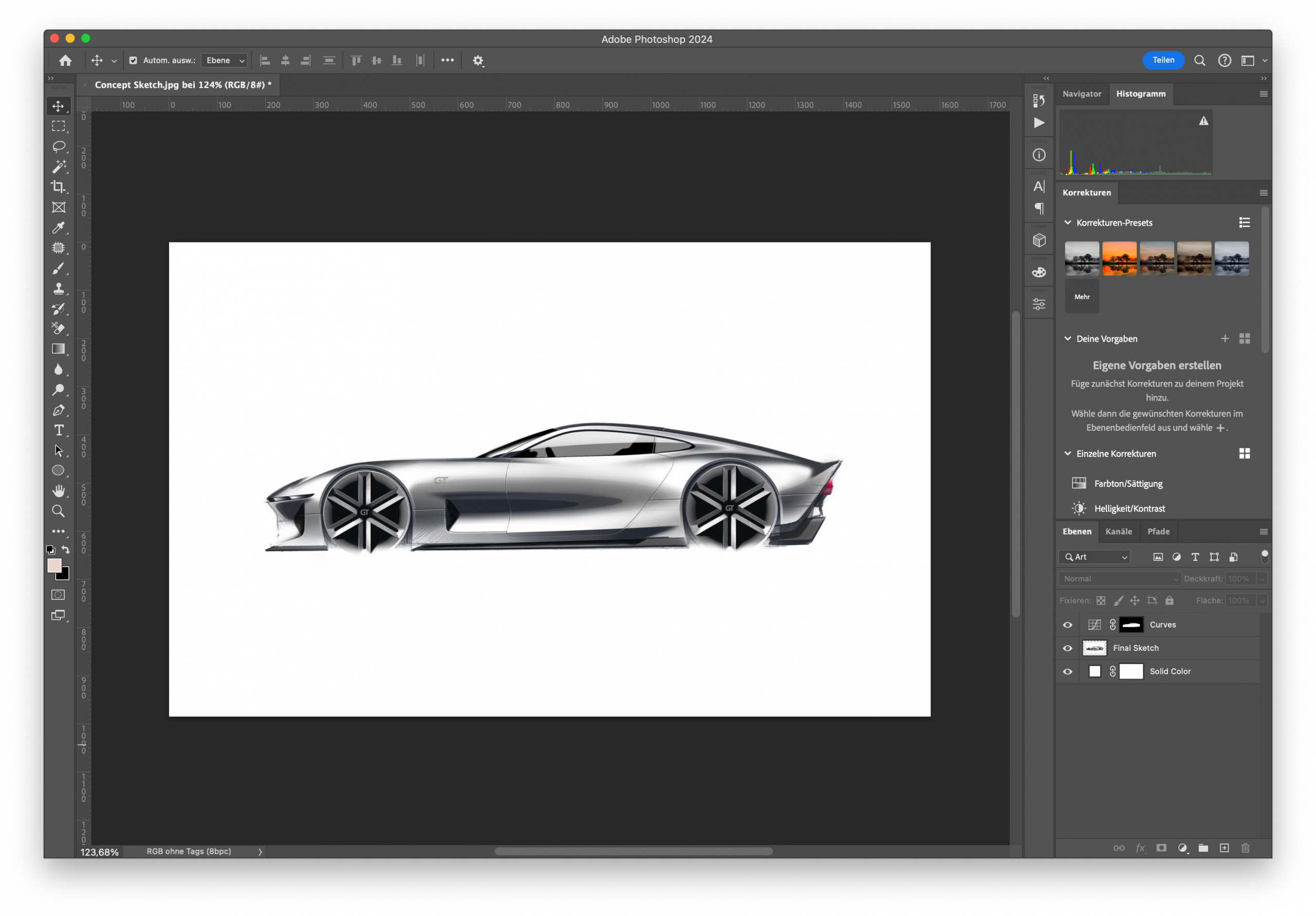This screenshot has height=916, width=1316.
Task: Hide the Curves adjustment layer
Action: (1067, 624)
